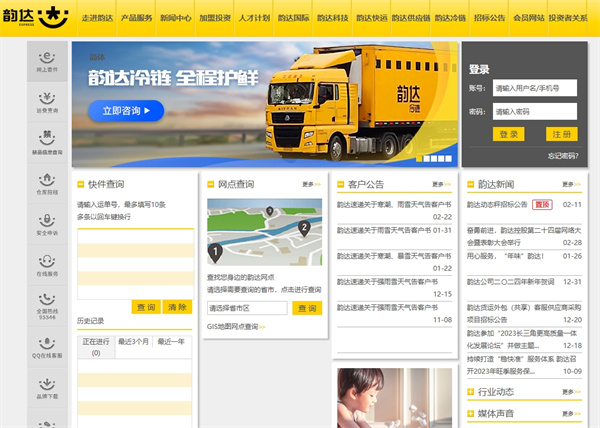Expand 行业动态 with its plus icon
The height and width of the screenshot is (428, 600).
[x=471, y=392]
